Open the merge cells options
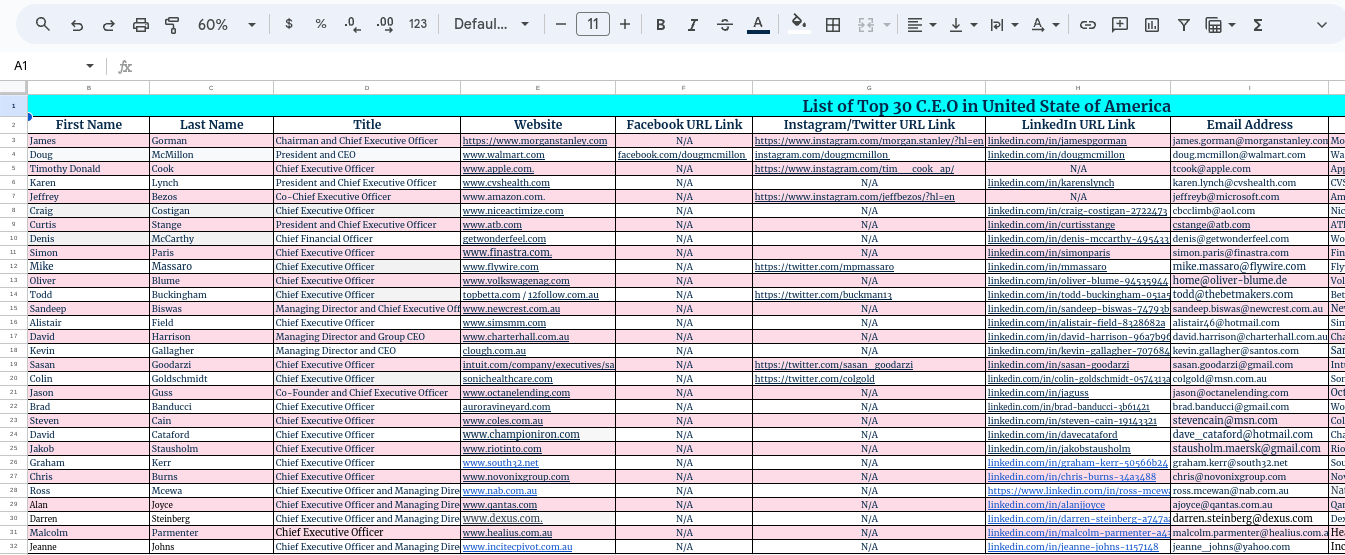The width and height of the screenshot is (1345, 555). click(872, 24)
